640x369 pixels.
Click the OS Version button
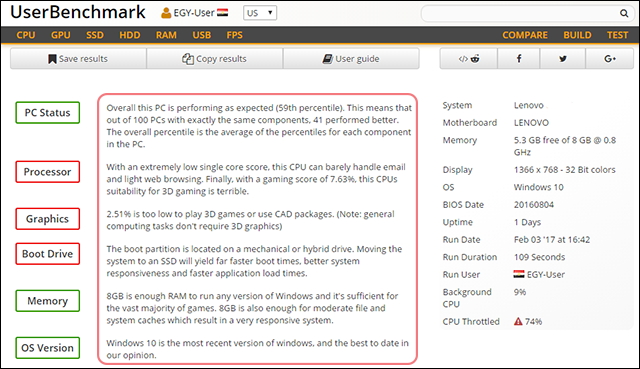pos(48,348)
